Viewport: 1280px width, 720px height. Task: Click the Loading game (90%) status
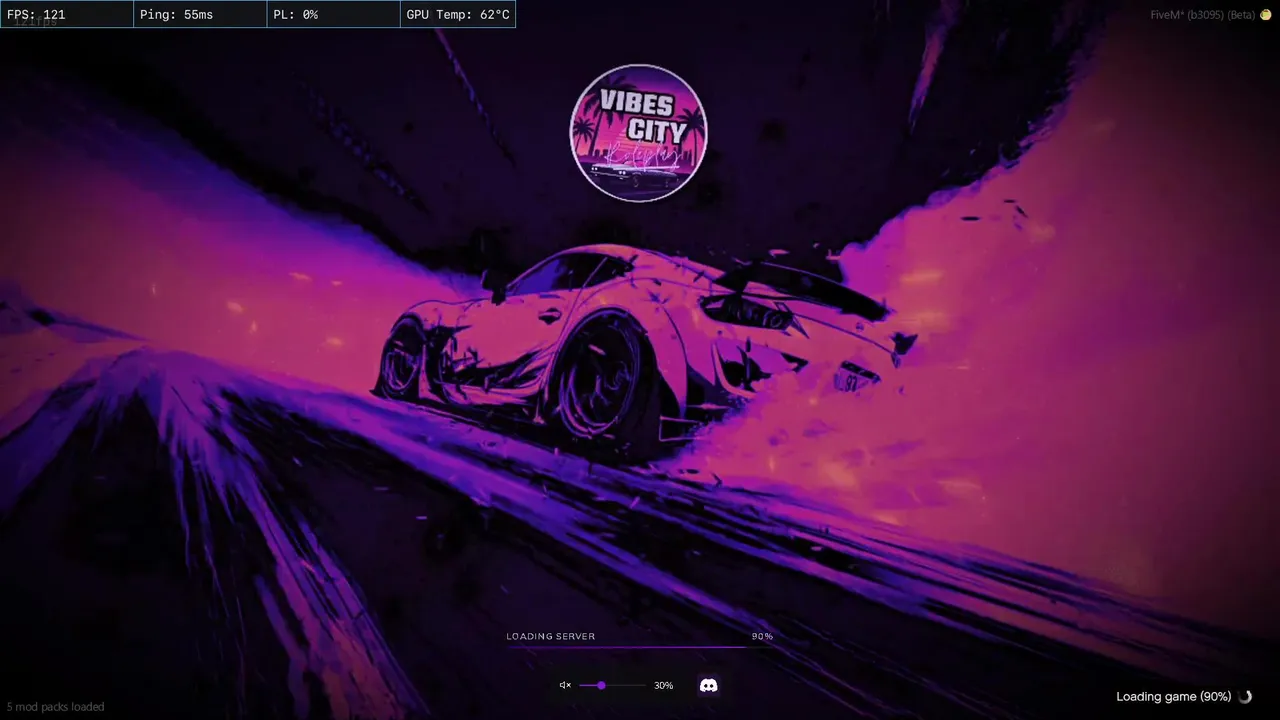pos(1173,697)
